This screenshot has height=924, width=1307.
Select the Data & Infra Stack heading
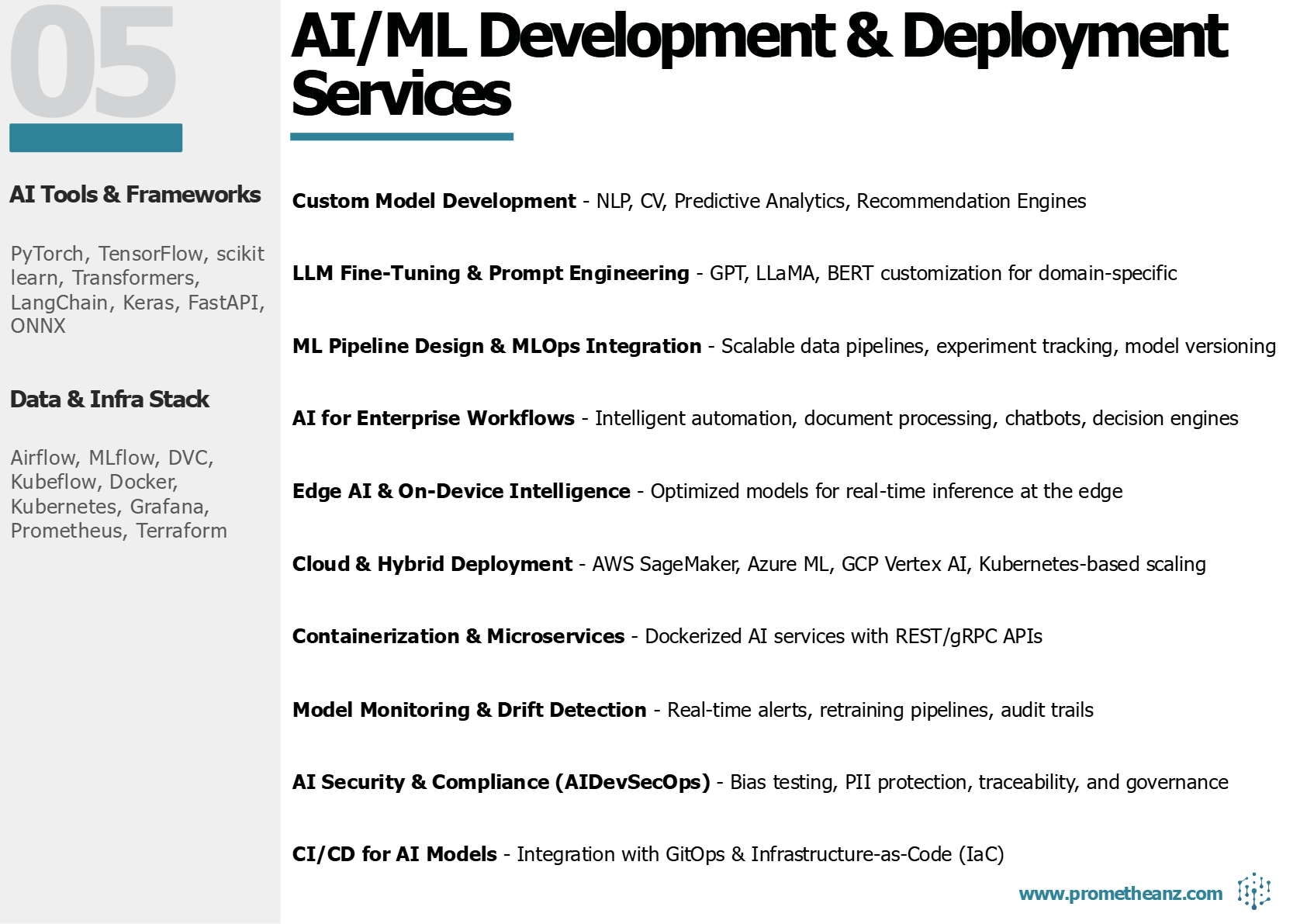click(x=109, y=400)
